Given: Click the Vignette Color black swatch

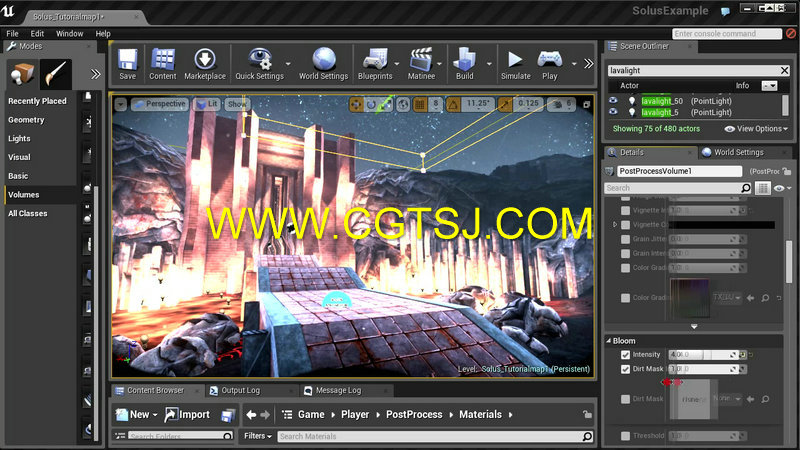Looking at the screenshot, I should (722, 224).
